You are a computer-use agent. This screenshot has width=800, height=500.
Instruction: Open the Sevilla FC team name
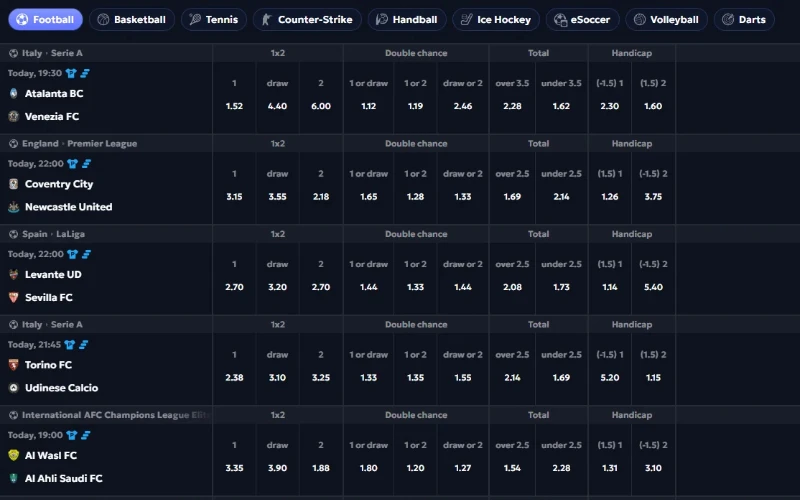(x=48, y=297)
